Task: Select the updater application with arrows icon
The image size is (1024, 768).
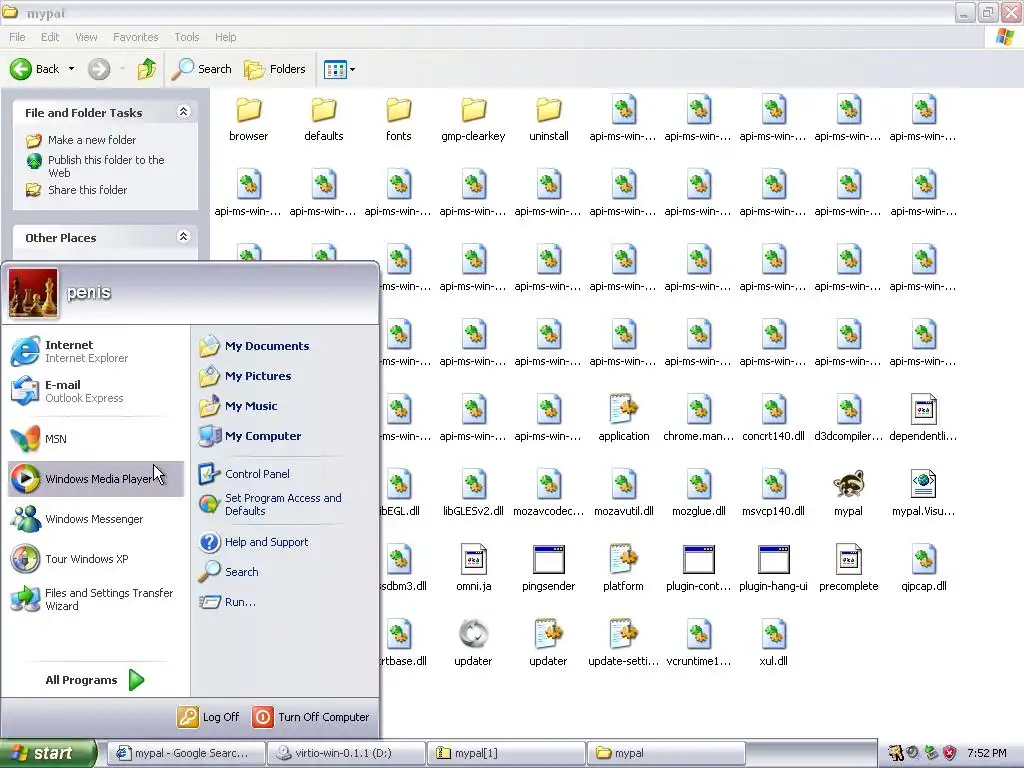Action: click(x=473, y=644)
